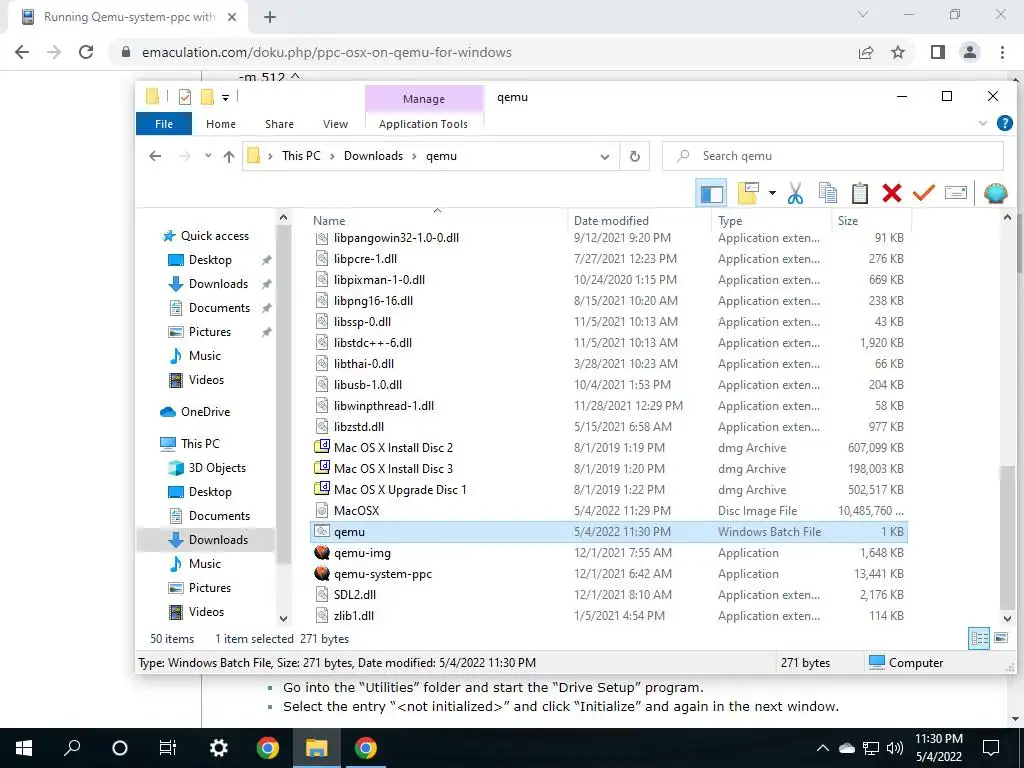This screenshot has height=768, width=1024.
Task: Open recent locations dropdown in Explorer
Action: click(x=208, y=156)
